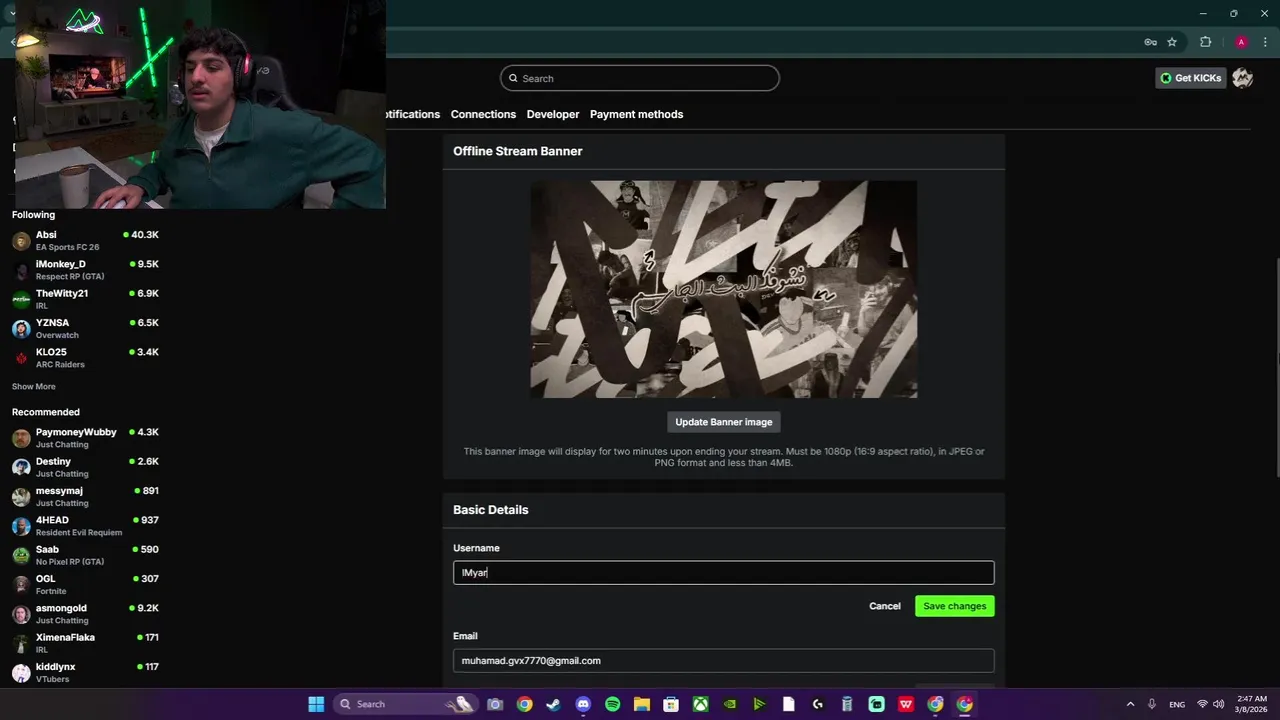
Task: Open the red WPS Office taskbar icon
Action: [906, 704]
